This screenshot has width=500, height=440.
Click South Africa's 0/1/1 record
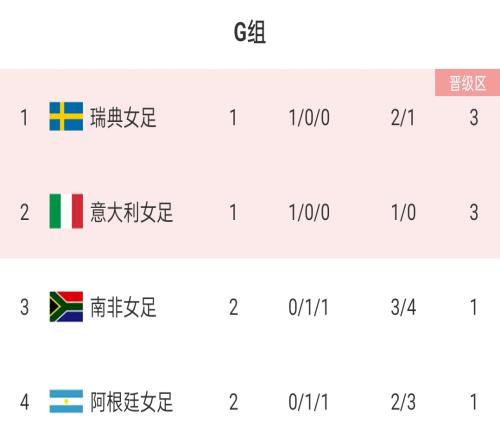click(308, 307)
